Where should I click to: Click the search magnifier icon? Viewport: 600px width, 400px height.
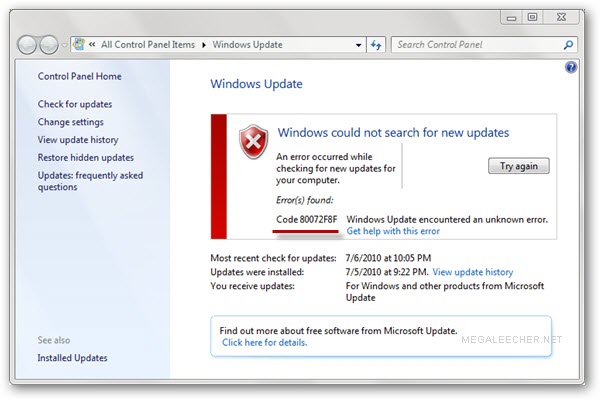point(568,45)
